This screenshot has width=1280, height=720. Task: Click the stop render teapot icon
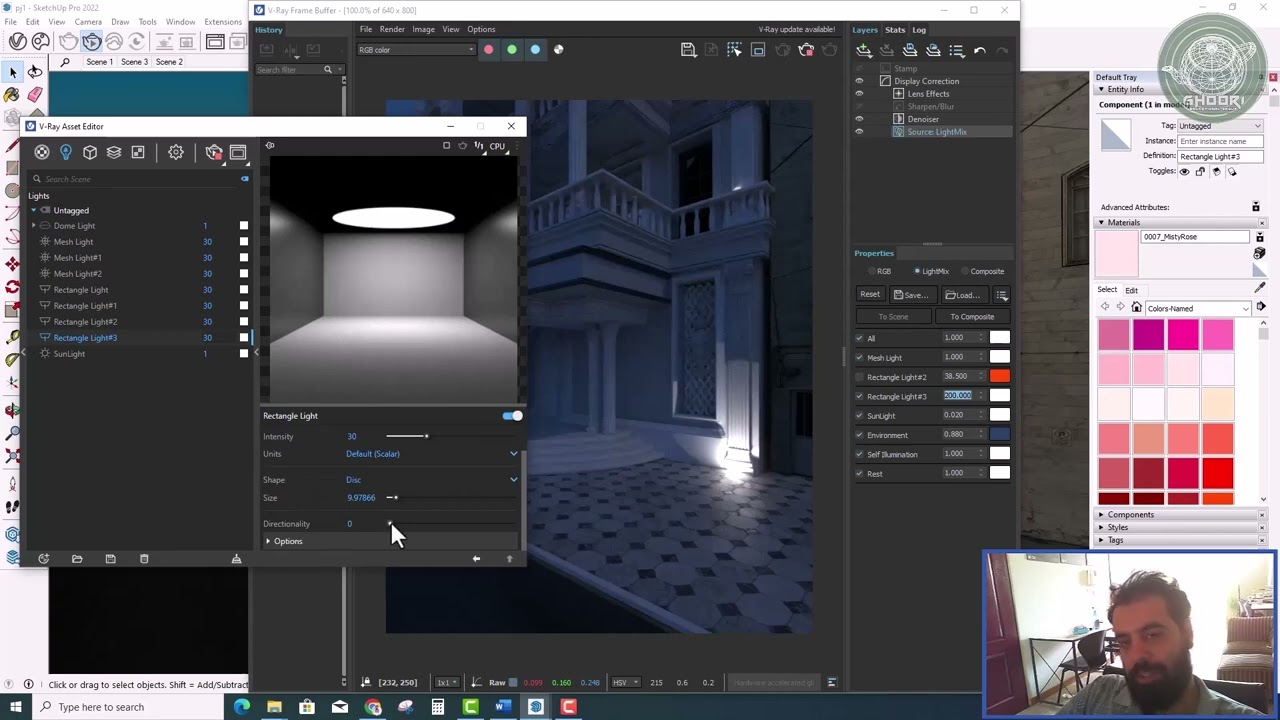806,50
